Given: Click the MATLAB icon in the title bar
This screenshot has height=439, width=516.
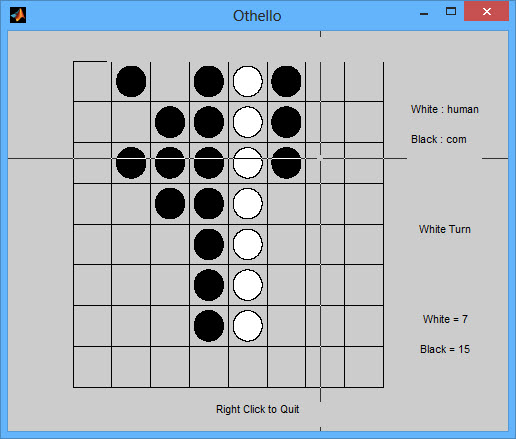Looking at the screenshot, I should click(x=18, y=15).
